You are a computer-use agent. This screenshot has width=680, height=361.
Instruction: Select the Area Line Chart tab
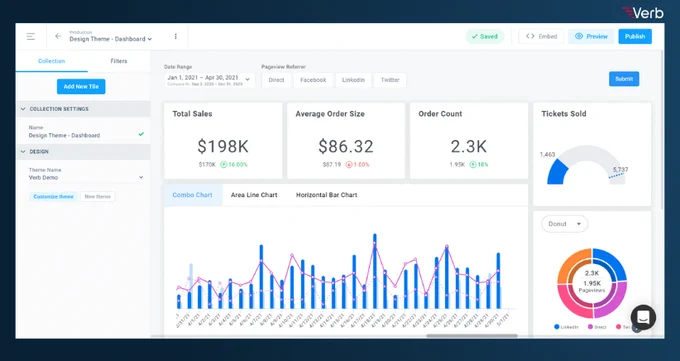(x=254, y=195)
